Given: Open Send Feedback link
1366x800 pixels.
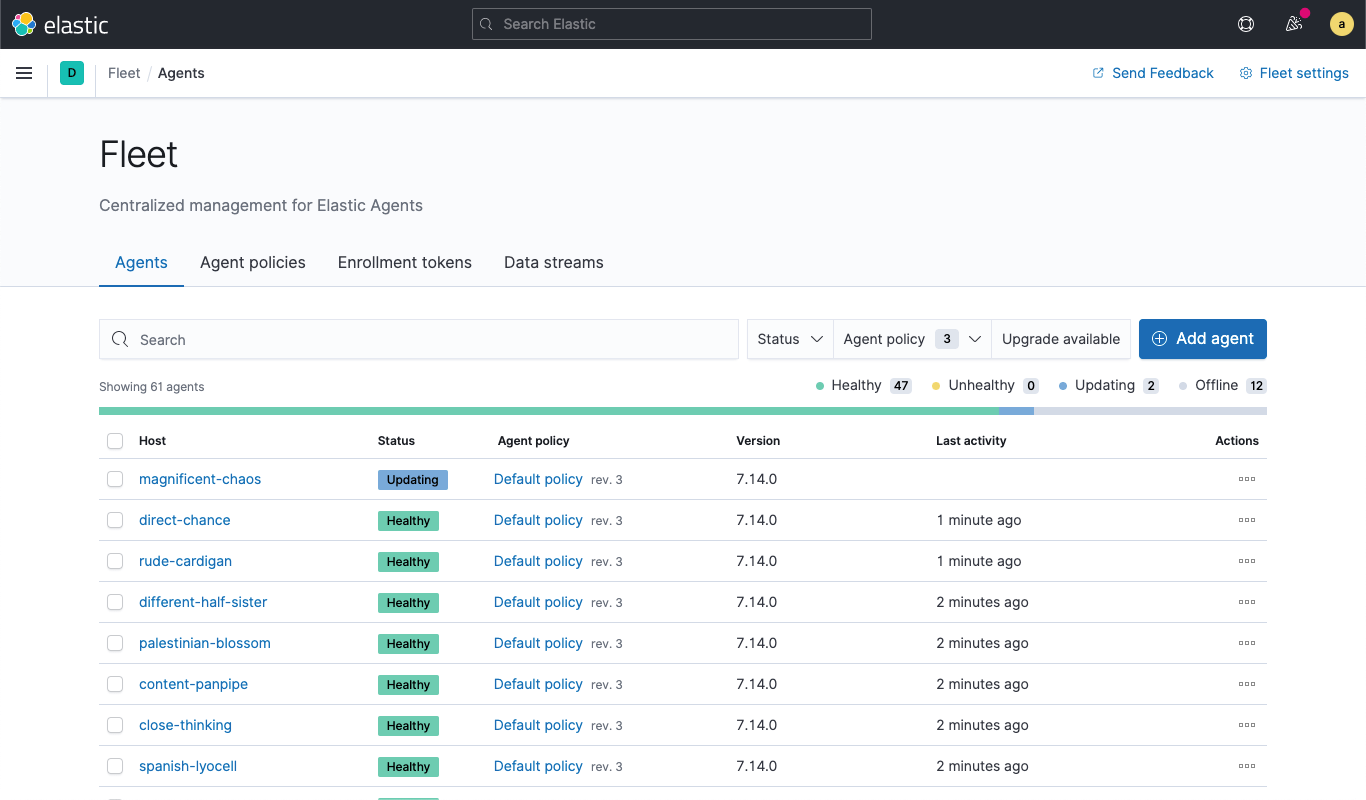Looking at the screenshot, I should (1153, 73).
